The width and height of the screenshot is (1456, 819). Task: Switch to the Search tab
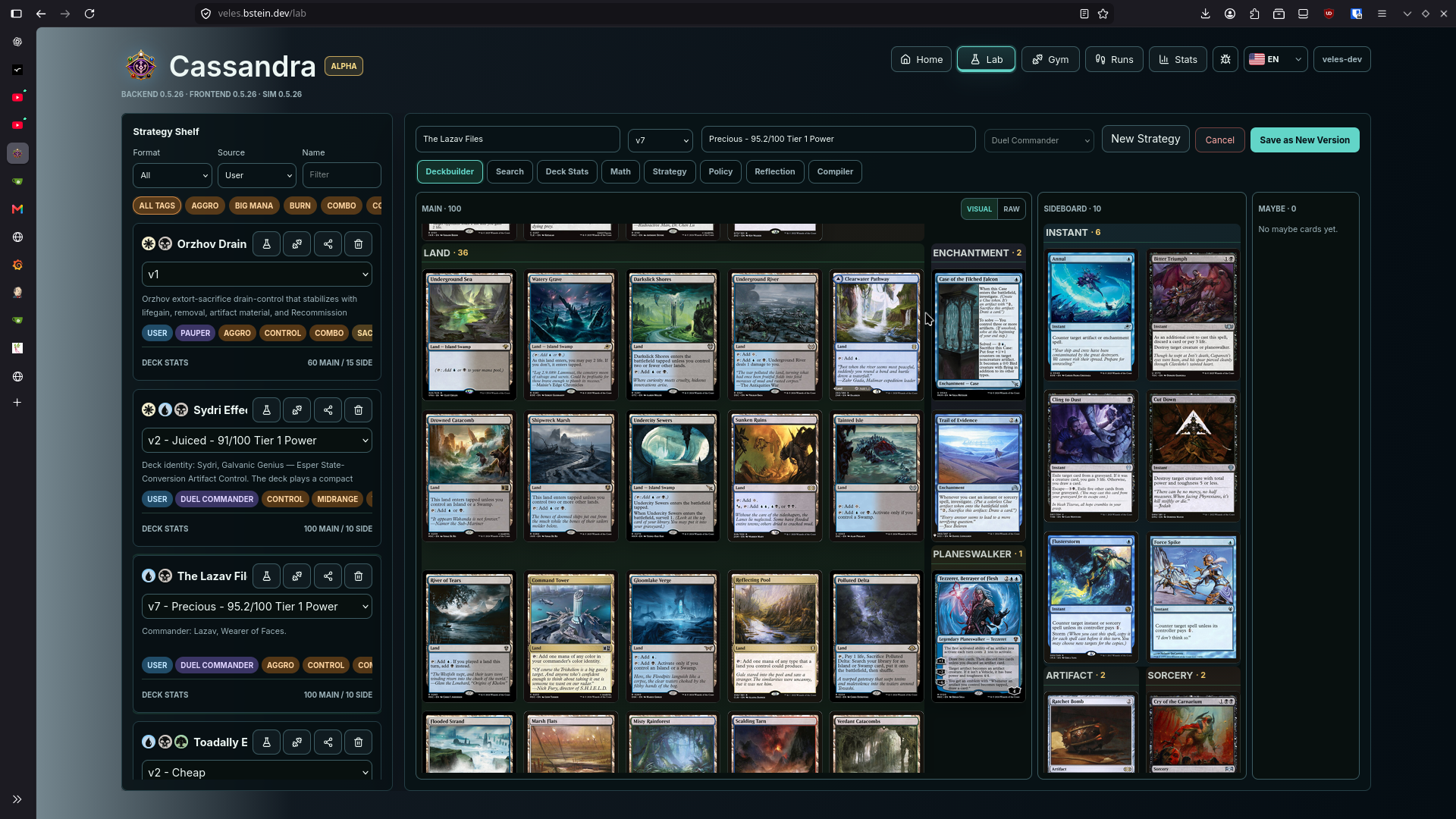click(x=510, y=171)
